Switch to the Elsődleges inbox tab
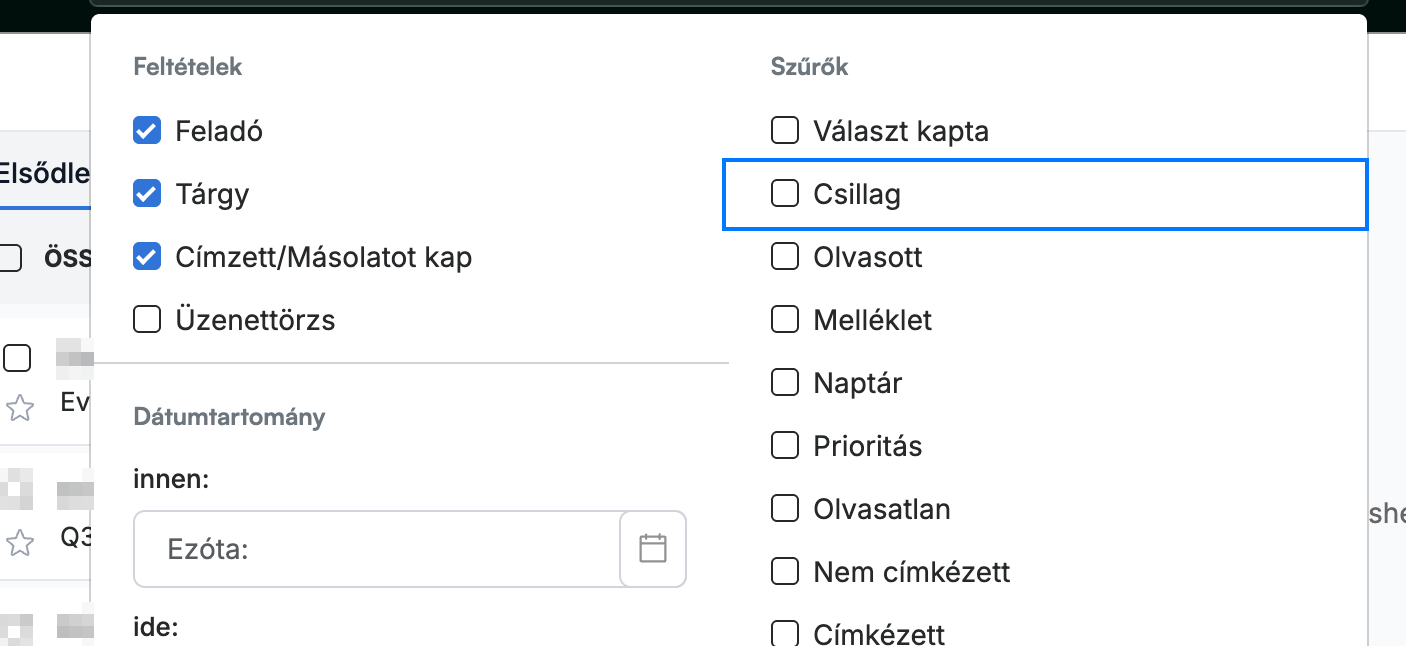 [45, 173]
